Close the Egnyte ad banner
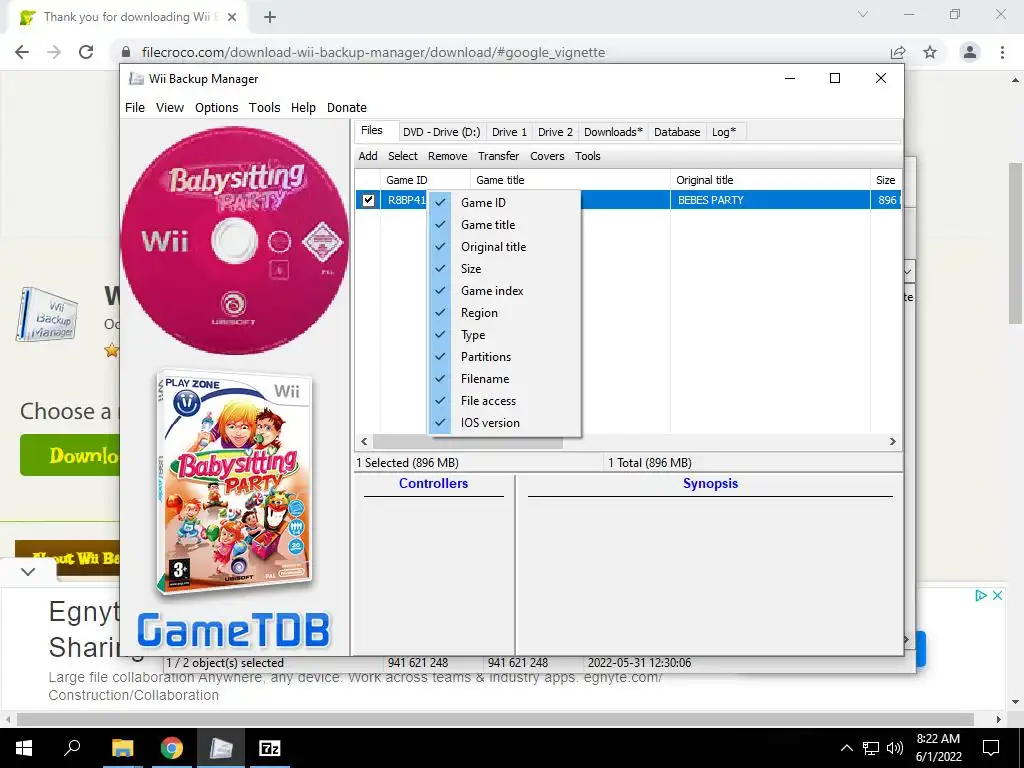The image size is (1024, 768). (997, 596)
